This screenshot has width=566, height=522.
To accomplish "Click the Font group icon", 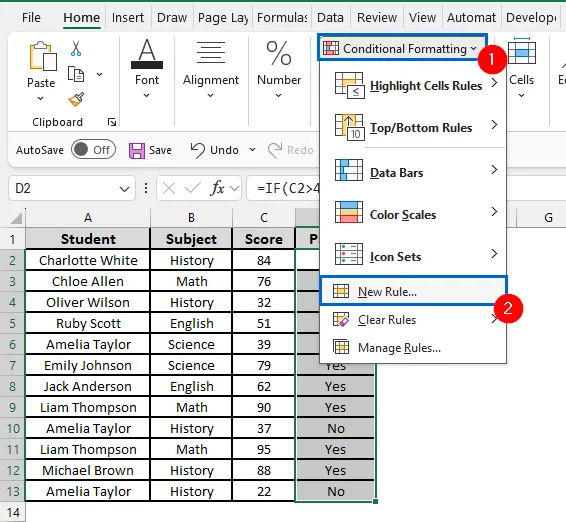I will tap(147, 54).
